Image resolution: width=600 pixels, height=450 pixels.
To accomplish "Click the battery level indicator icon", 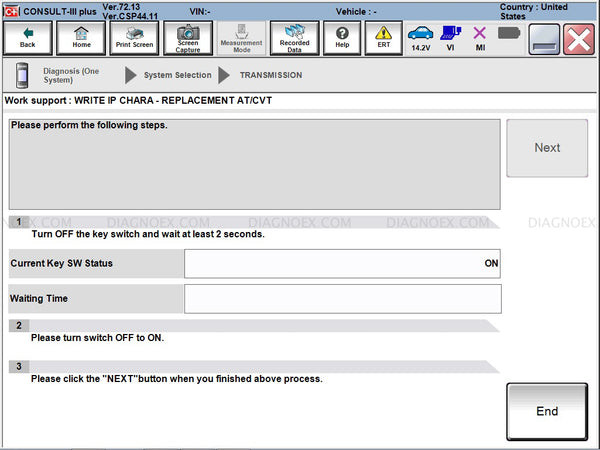I will 509,33.
